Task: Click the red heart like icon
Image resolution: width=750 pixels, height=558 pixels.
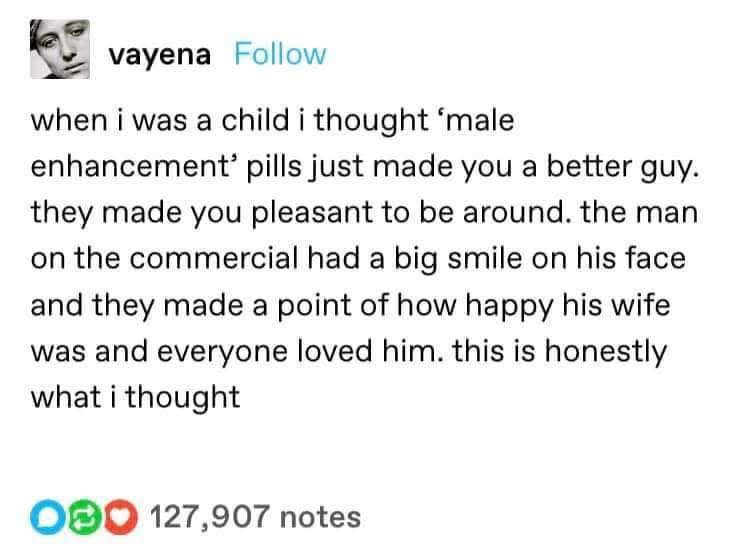Action: (95, 516)
